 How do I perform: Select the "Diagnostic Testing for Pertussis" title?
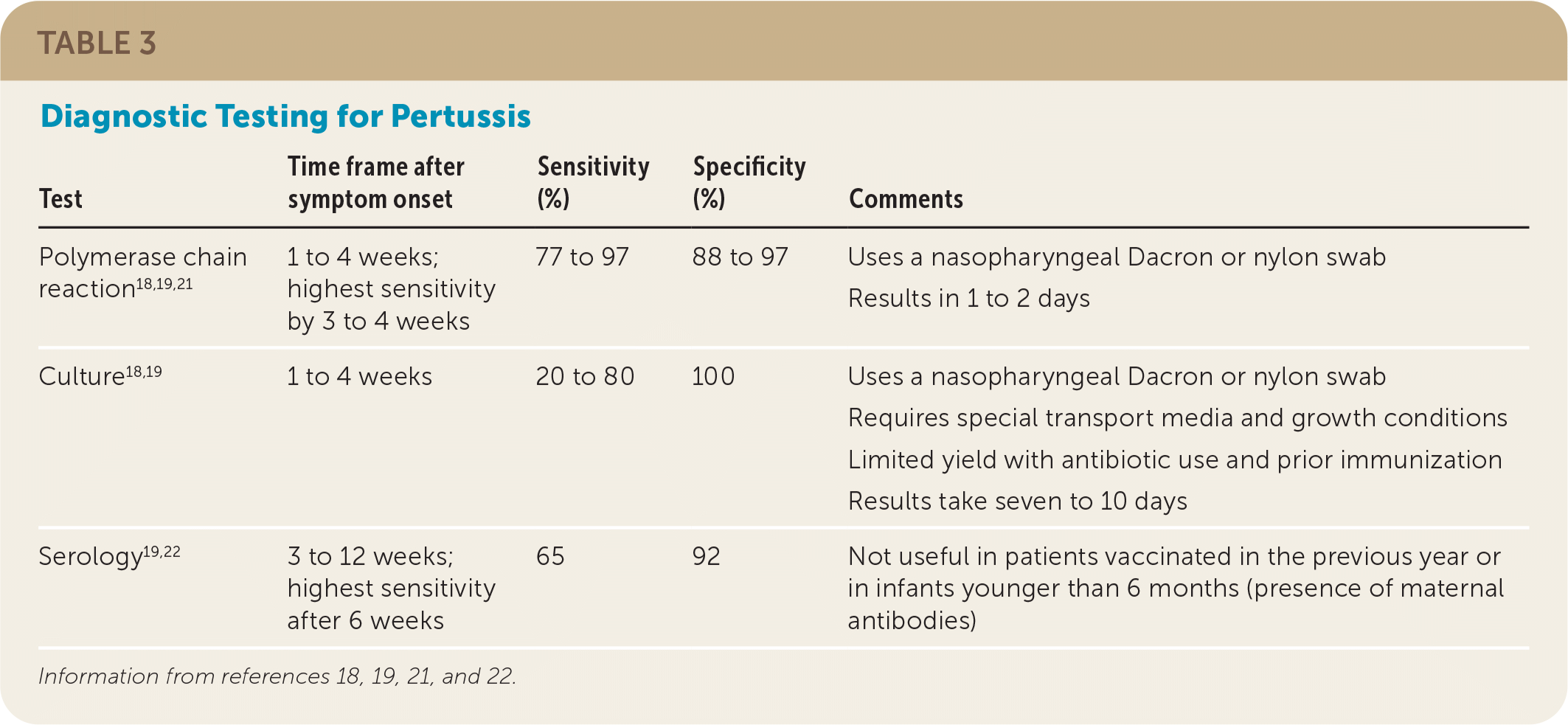tap(285, 117)
